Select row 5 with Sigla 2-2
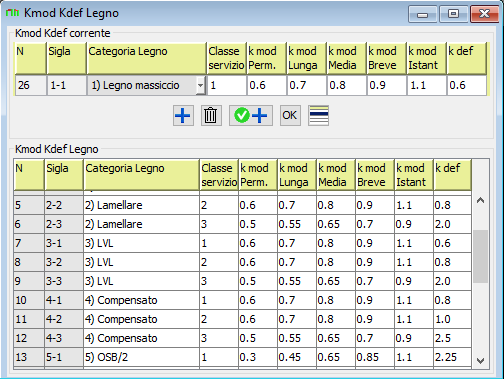 click(242, 205)
